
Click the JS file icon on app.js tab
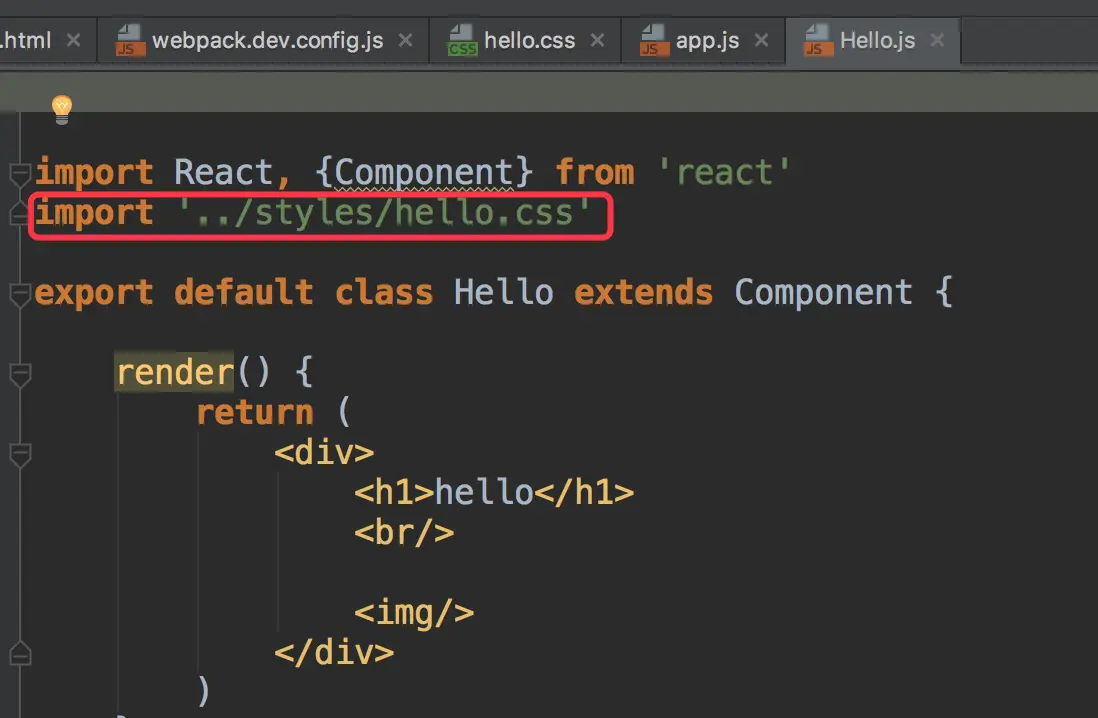(654, 40)
